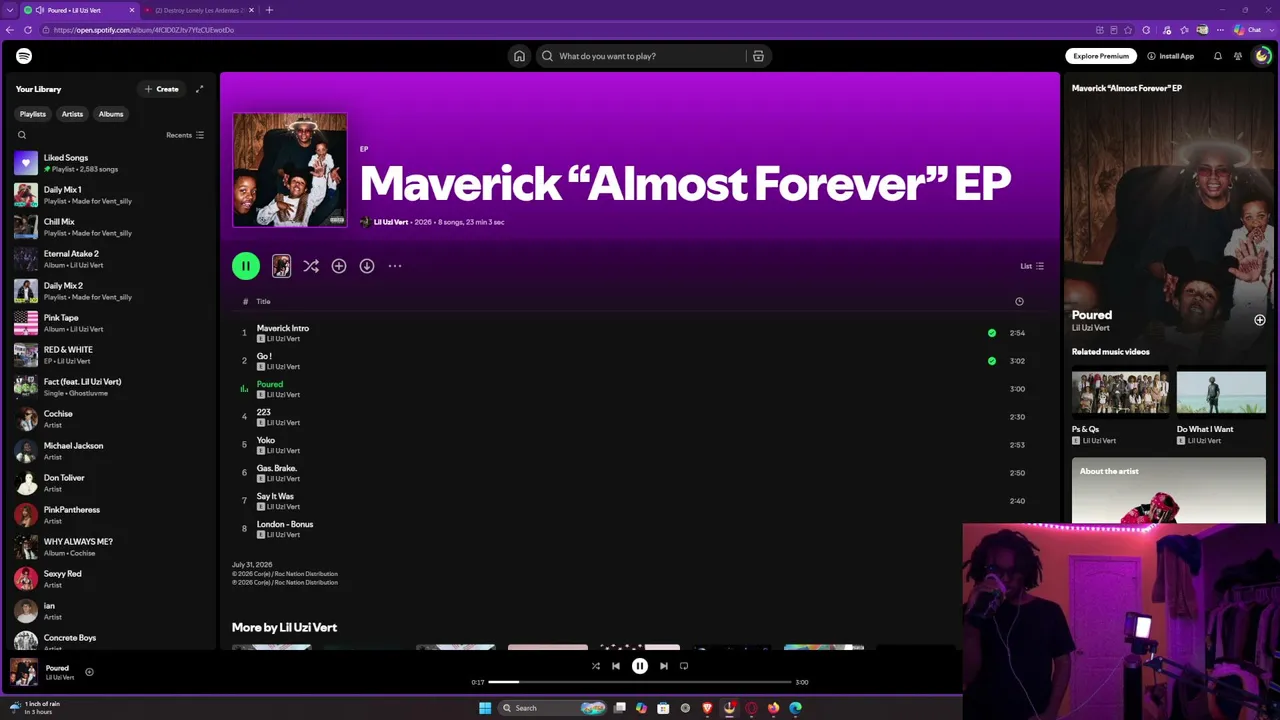
Task: Pause playback with the green EP button
Action: [246, 266]
